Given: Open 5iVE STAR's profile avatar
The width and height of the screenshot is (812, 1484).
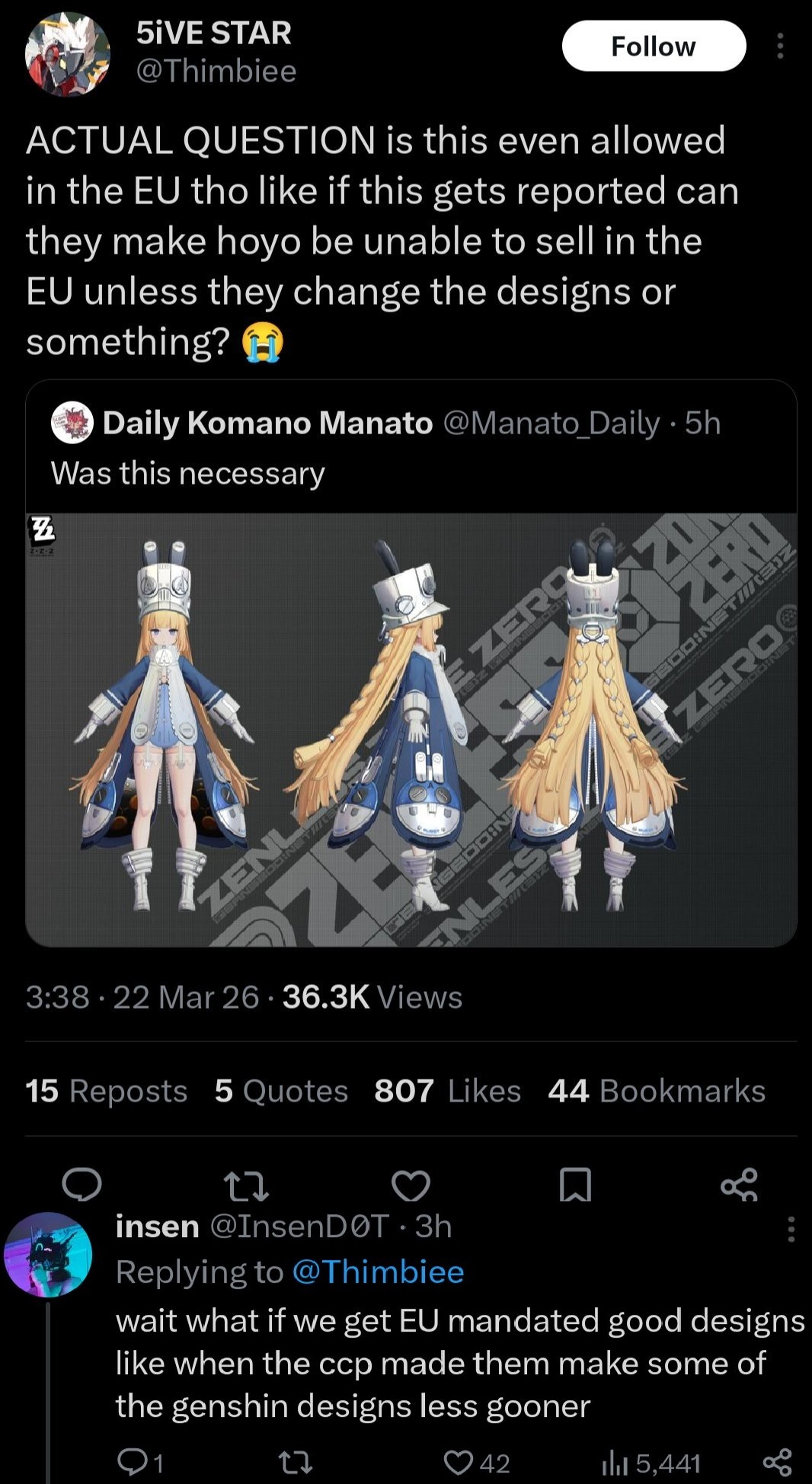Looking at the screenshot, I should (67, 54).
